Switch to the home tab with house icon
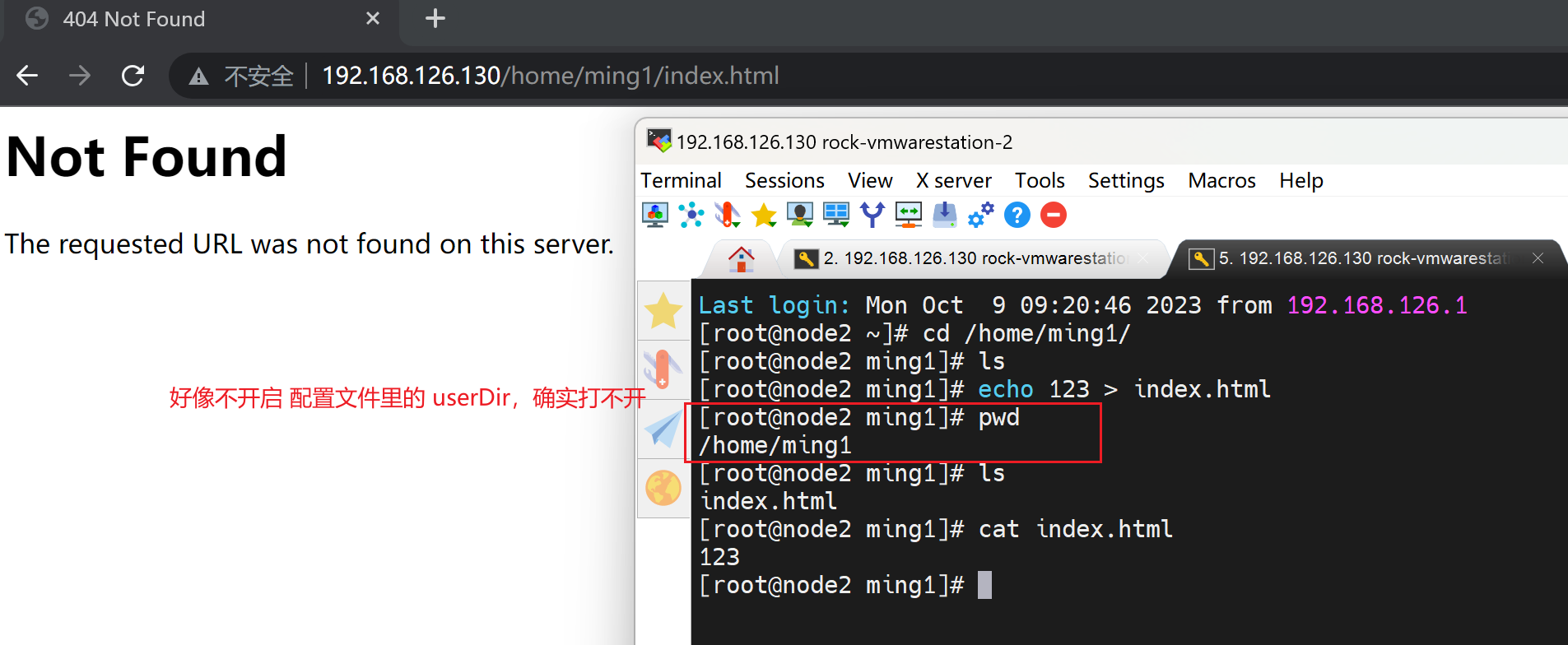 741,259
